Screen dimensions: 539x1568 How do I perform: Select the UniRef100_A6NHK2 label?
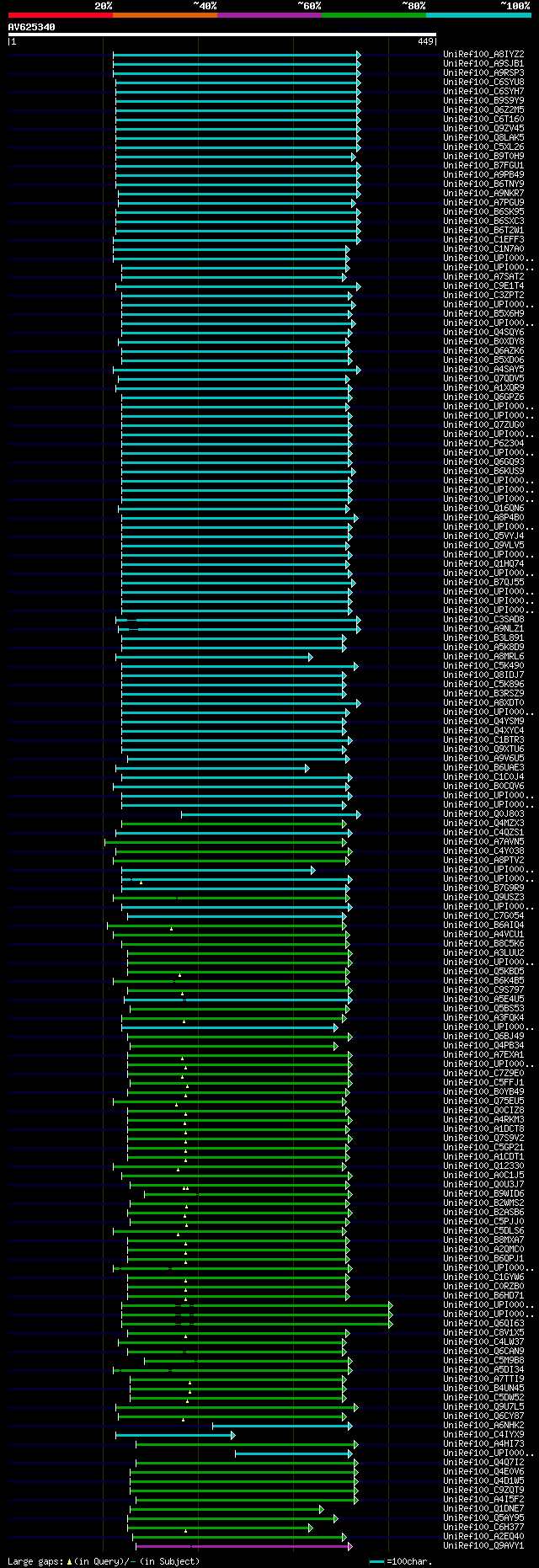483,1425
